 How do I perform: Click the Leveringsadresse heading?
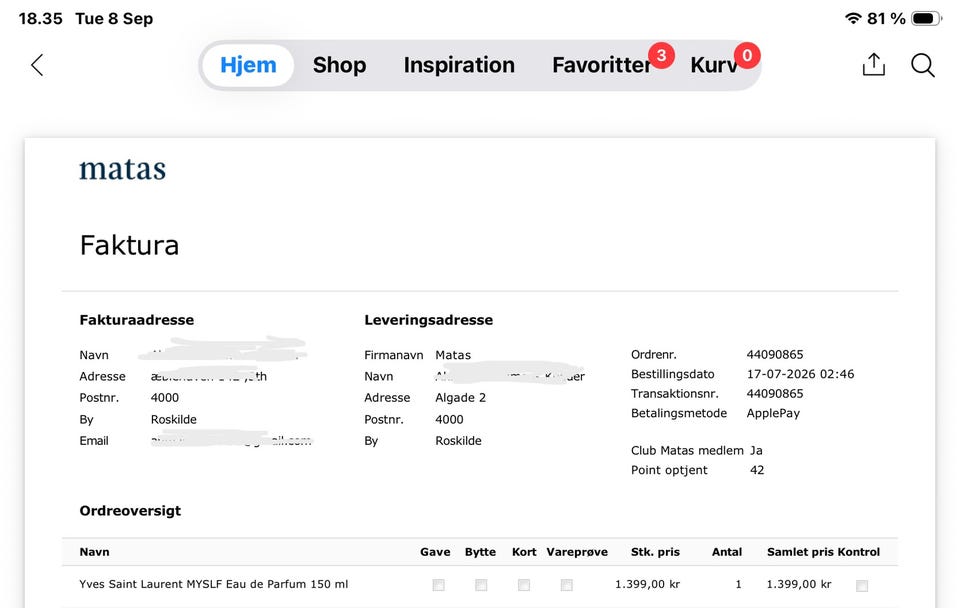click(429, 320)
